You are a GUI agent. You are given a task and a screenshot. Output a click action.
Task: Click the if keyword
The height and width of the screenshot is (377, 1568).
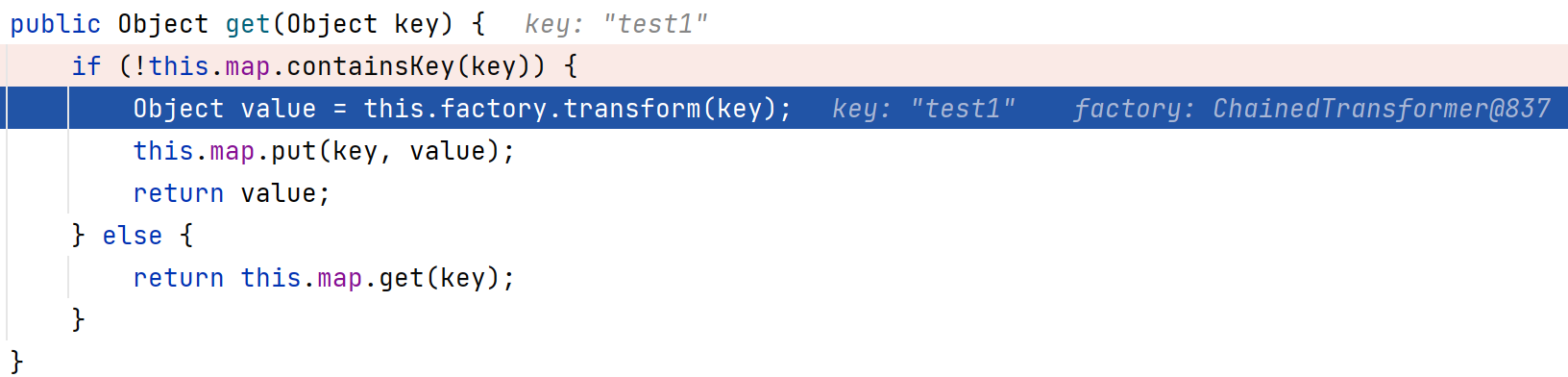click(x=86, y=66)
